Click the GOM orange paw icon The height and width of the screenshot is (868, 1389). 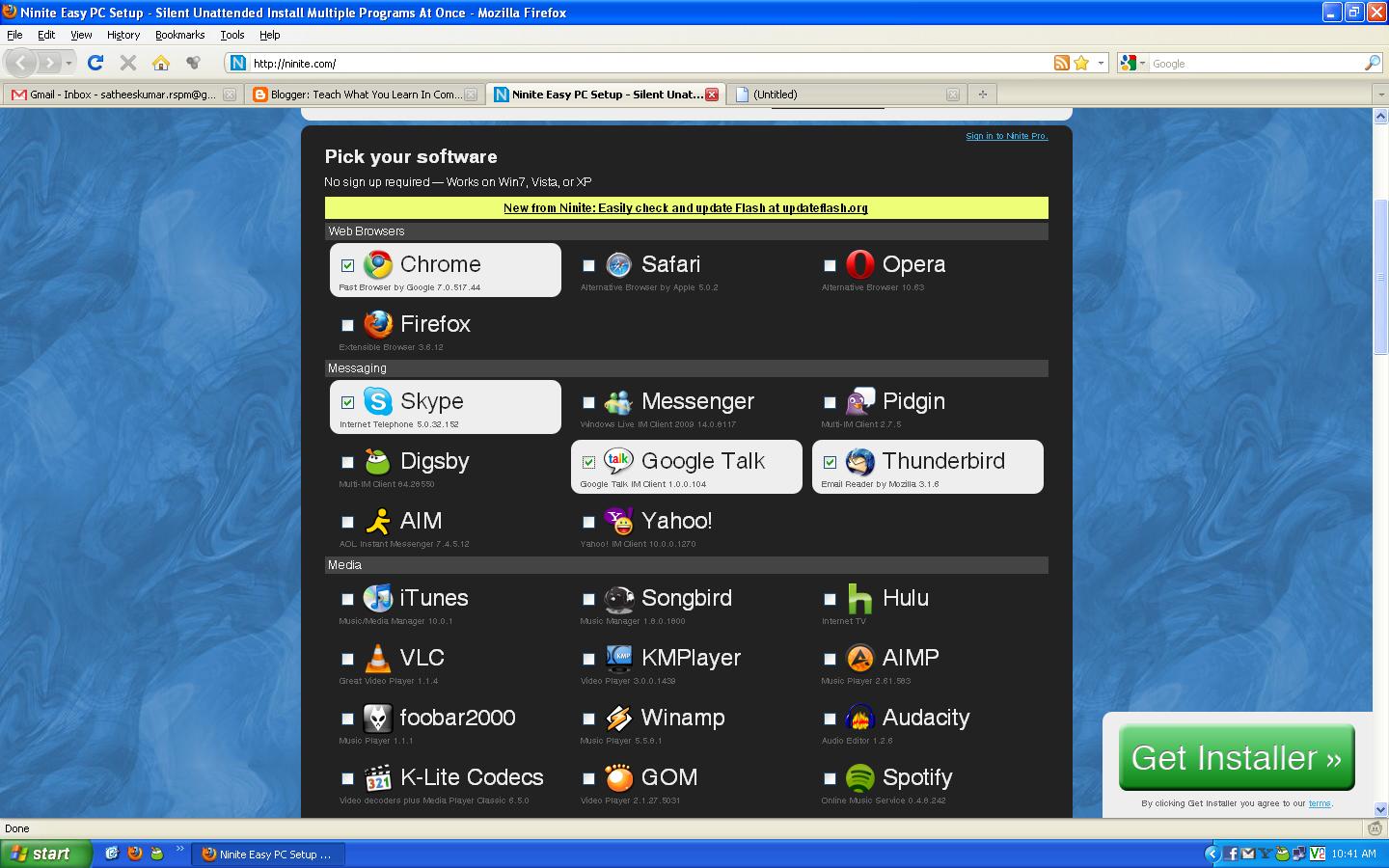pos(618,777)
